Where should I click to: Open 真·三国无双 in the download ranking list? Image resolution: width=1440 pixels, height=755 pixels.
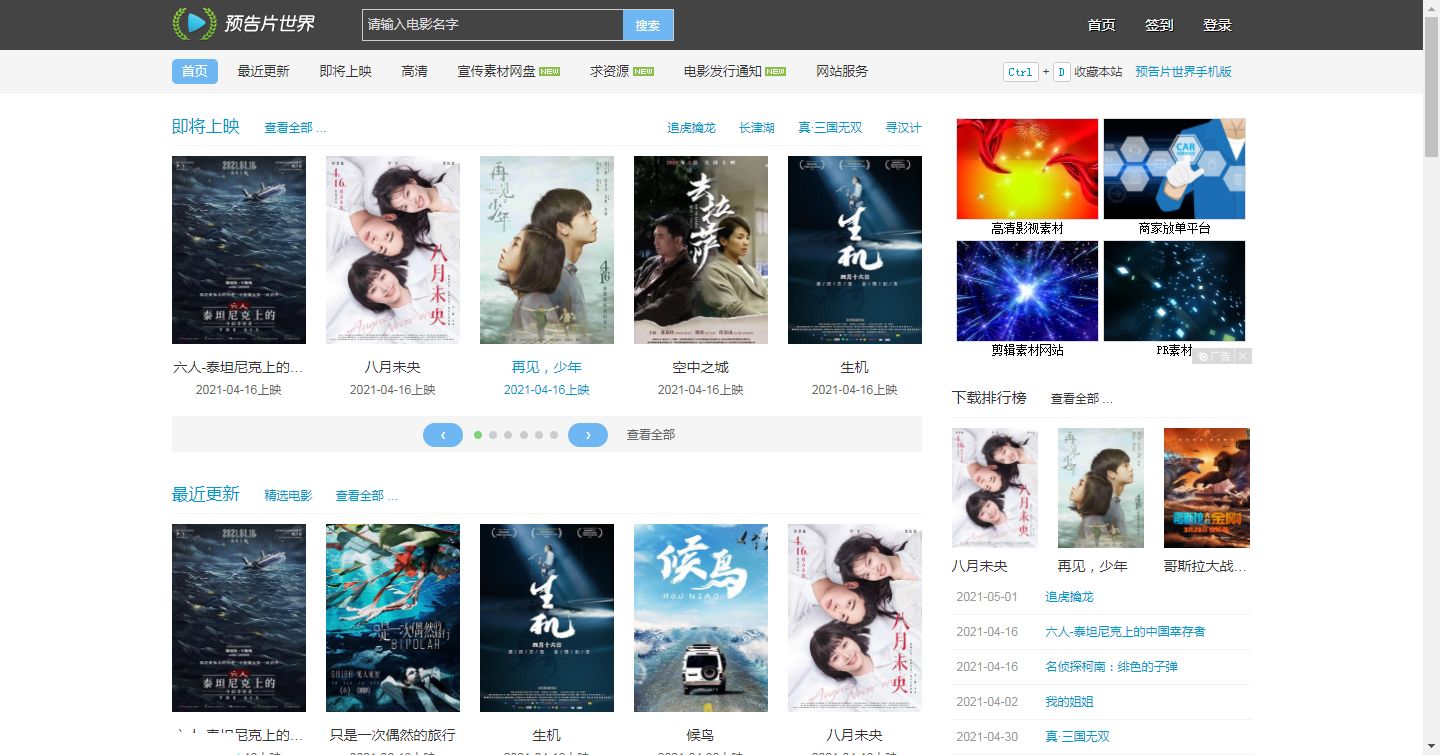point(1077,737)
